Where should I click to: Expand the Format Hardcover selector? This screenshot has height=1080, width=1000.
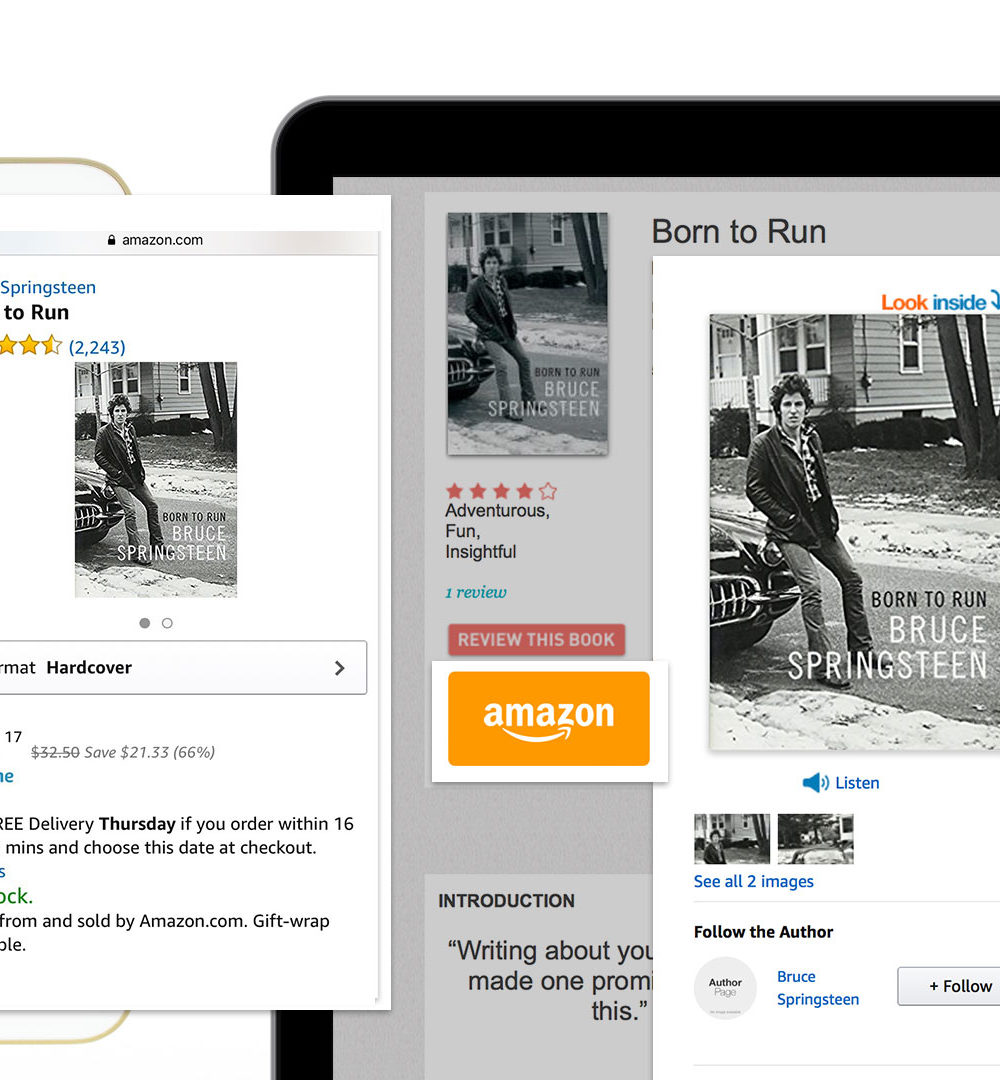coord(183,667)
